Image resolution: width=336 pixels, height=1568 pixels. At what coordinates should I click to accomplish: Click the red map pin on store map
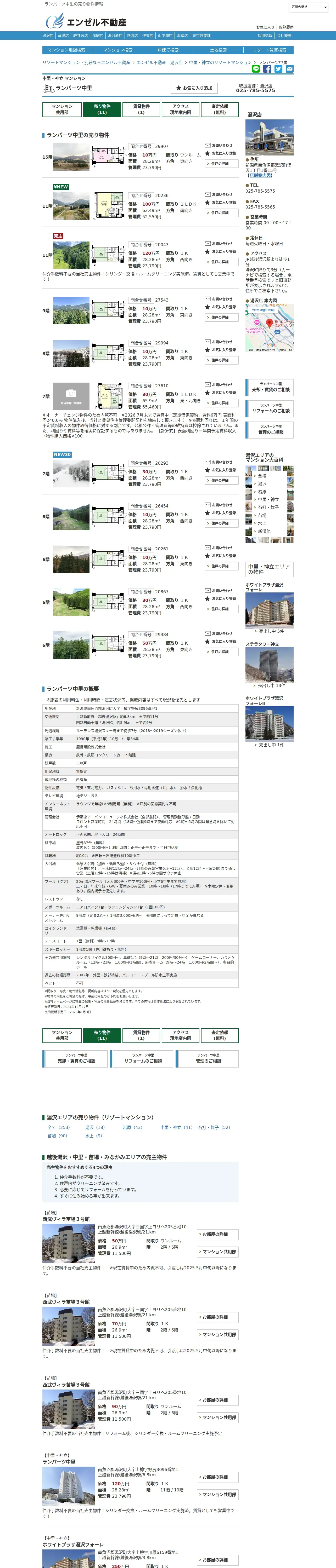click(x=270, y=323)
